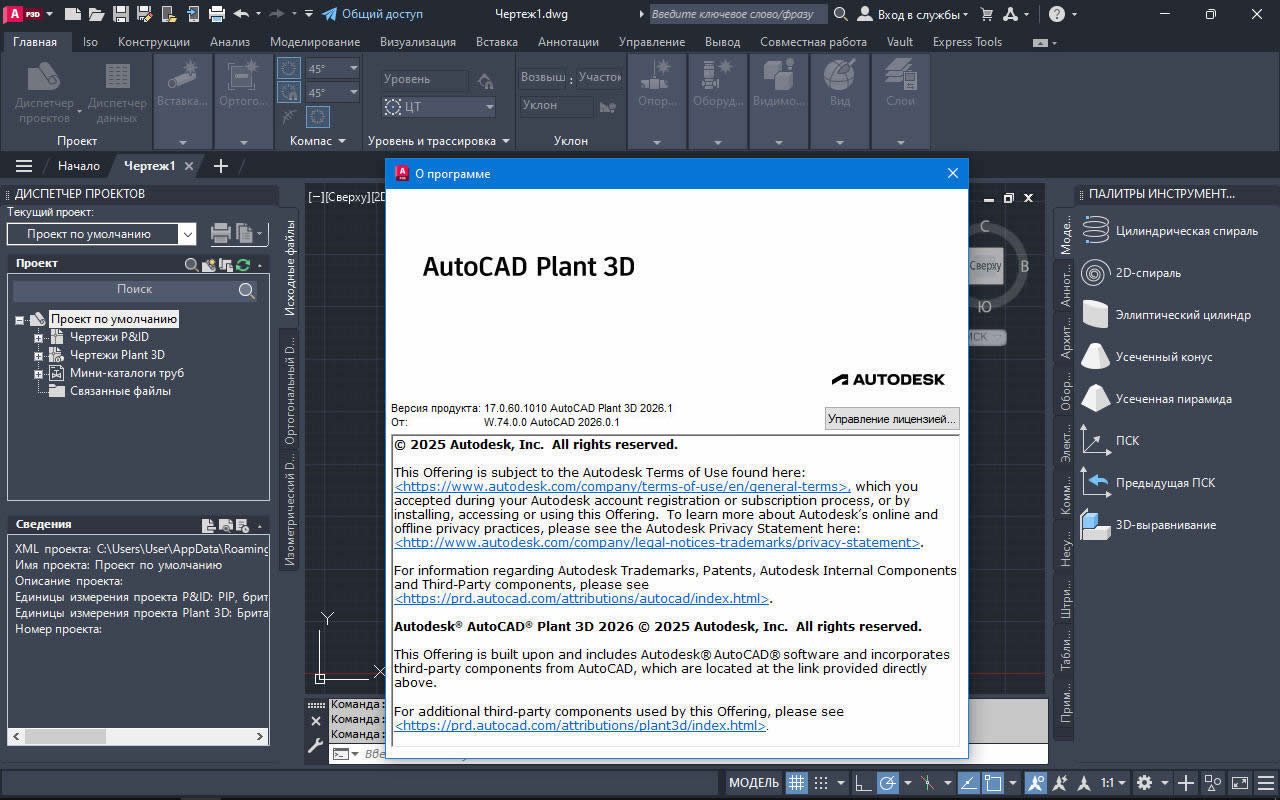This screenshot has width=1280, height=800.
Task: Expand the Чертежи Plant 3D tree node
Action: tap(39, 355)
